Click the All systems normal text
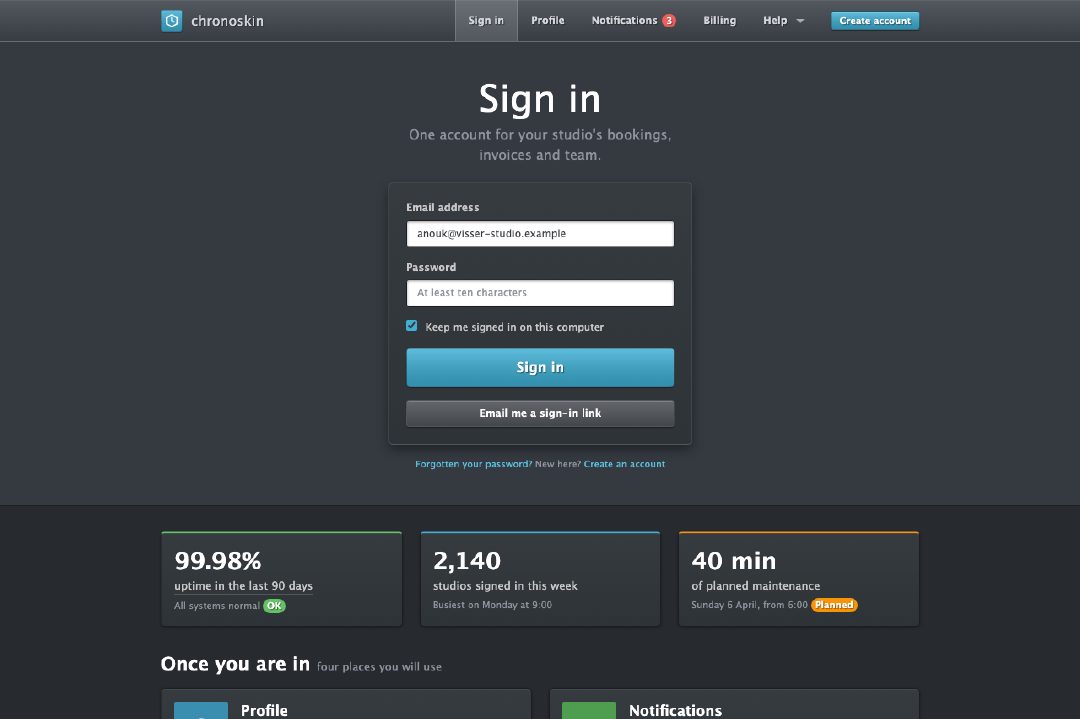Image resolution: width=1080 pixels, height=719 pixels. point(217,606)
